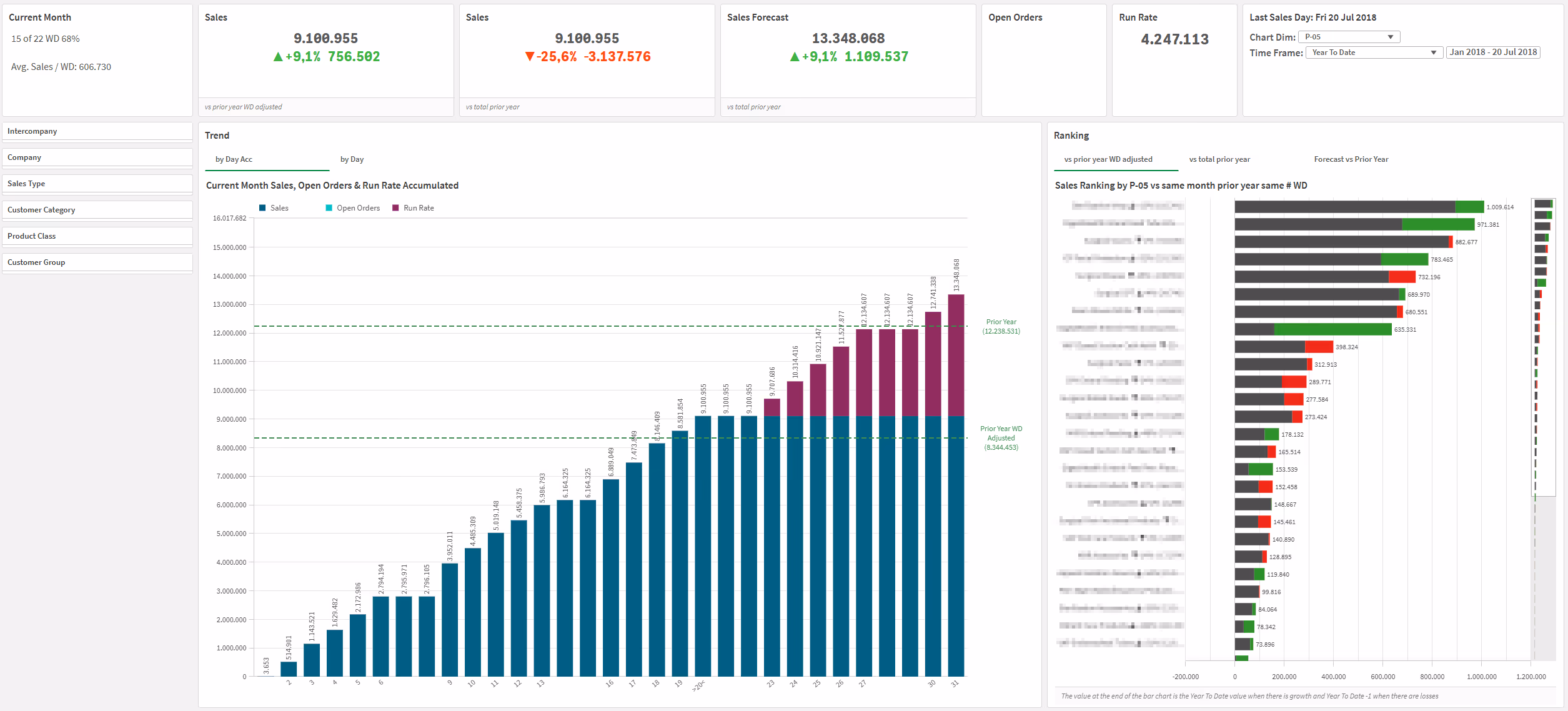Image resolution: width=1568 pixels, height=711 pixels.
Task: Click the day 31 bar in trend chart
Action: click(x=956, y=487)
